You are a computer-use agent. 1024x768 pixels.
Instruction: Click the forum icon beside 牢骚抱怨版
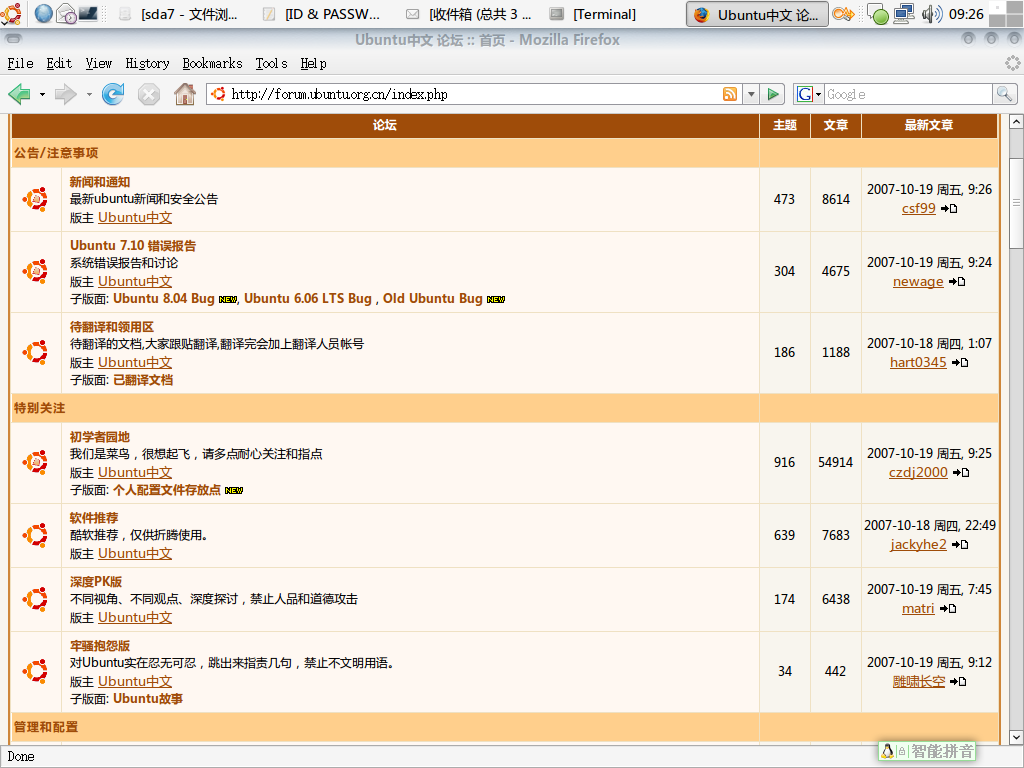(x=35, y=671)
